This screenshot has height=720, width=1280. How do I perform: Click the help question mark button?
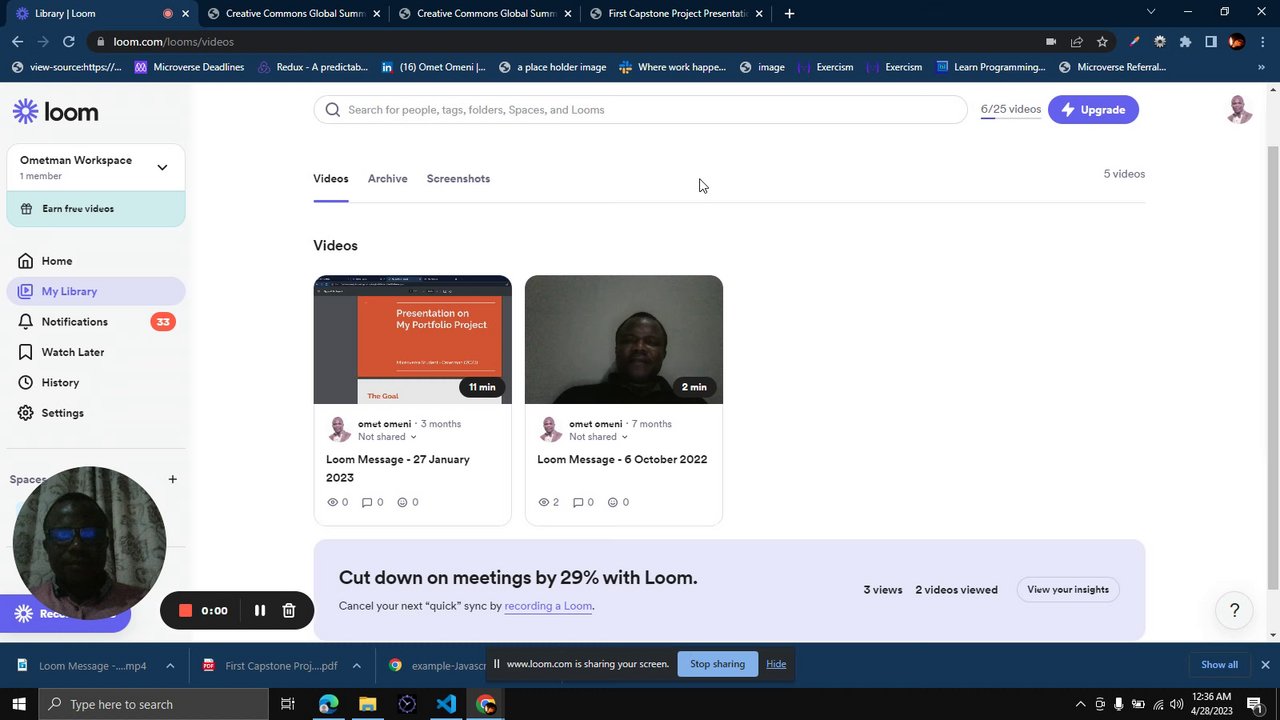pyautogui.click(x=1234, y=610)
